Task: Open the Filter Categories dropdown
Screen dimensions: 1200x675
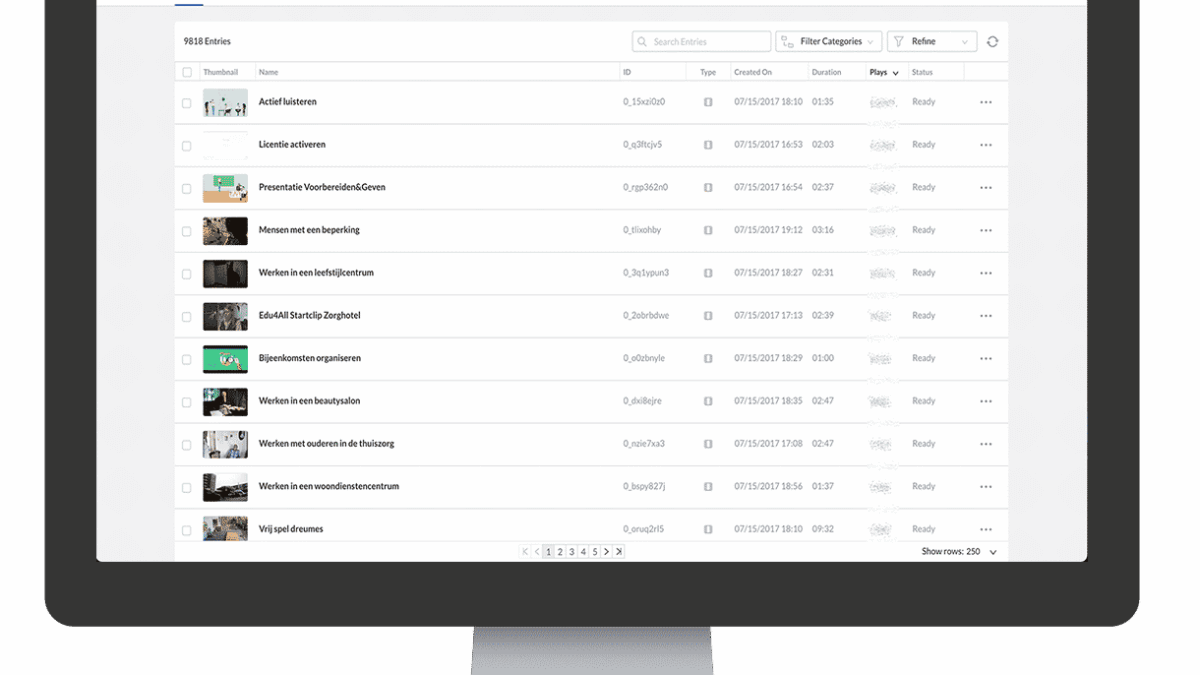Action: (828, 42)
